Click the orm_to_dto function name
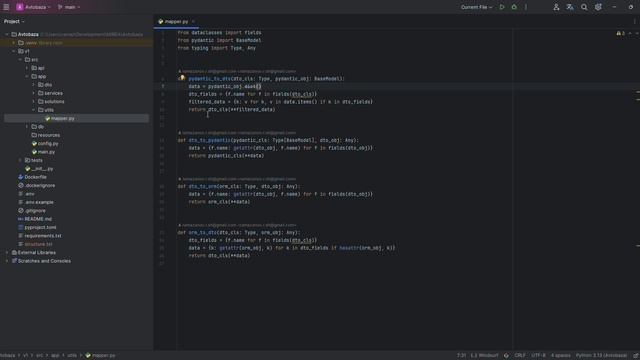Screen dimensions: 640x360 pos(202,232)
